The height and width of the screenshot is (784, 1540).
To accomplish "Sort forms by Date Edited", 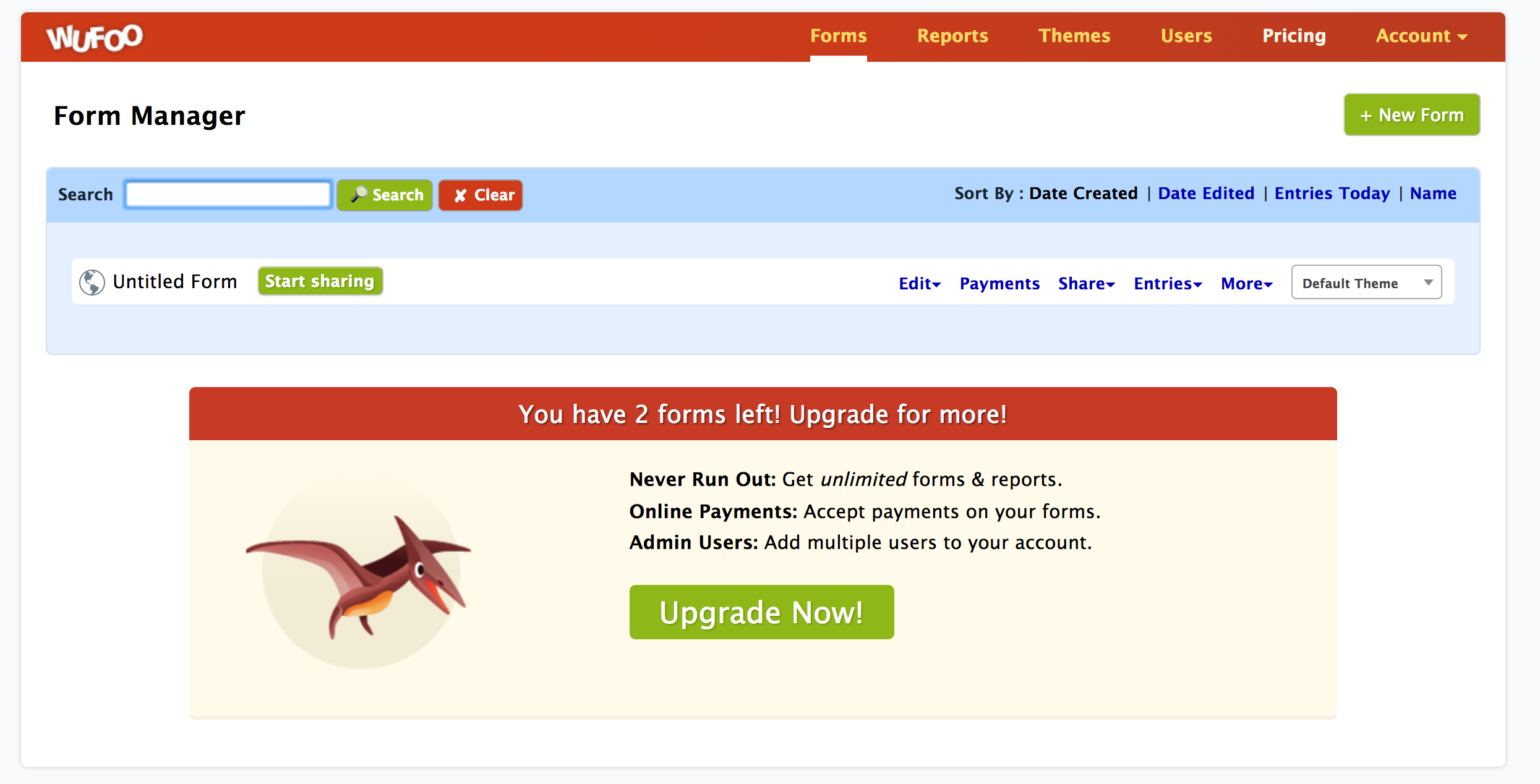I will (x=1206, y=194).
